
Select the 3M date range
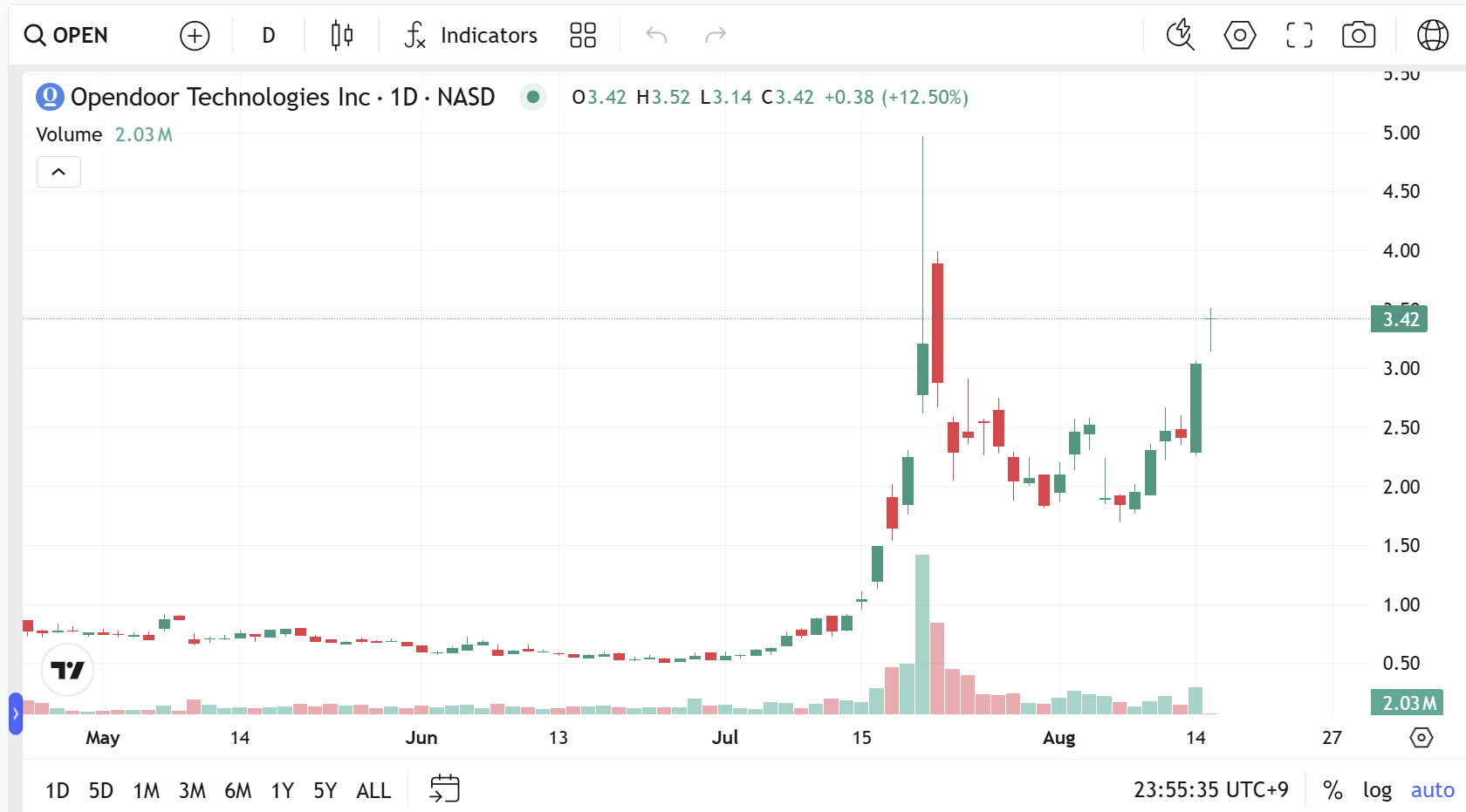192,790
